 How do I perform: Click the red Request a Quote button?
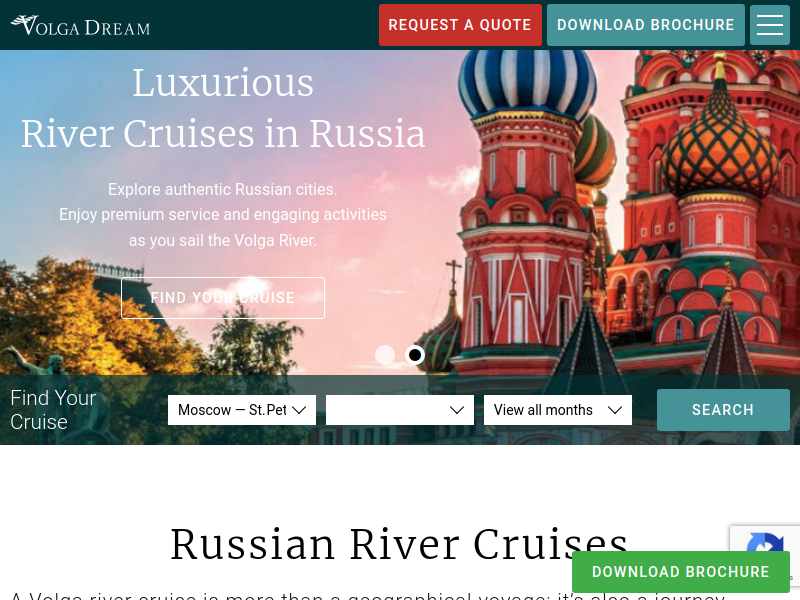(x=460, y=25)
